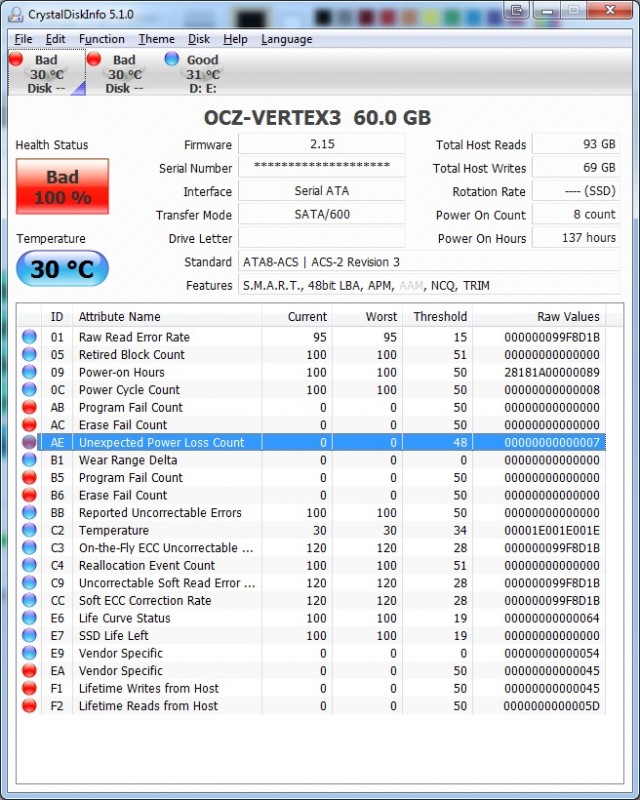Click blue status orb for Power-on Hours
The image size is (640, 800).
pos(30,372)
